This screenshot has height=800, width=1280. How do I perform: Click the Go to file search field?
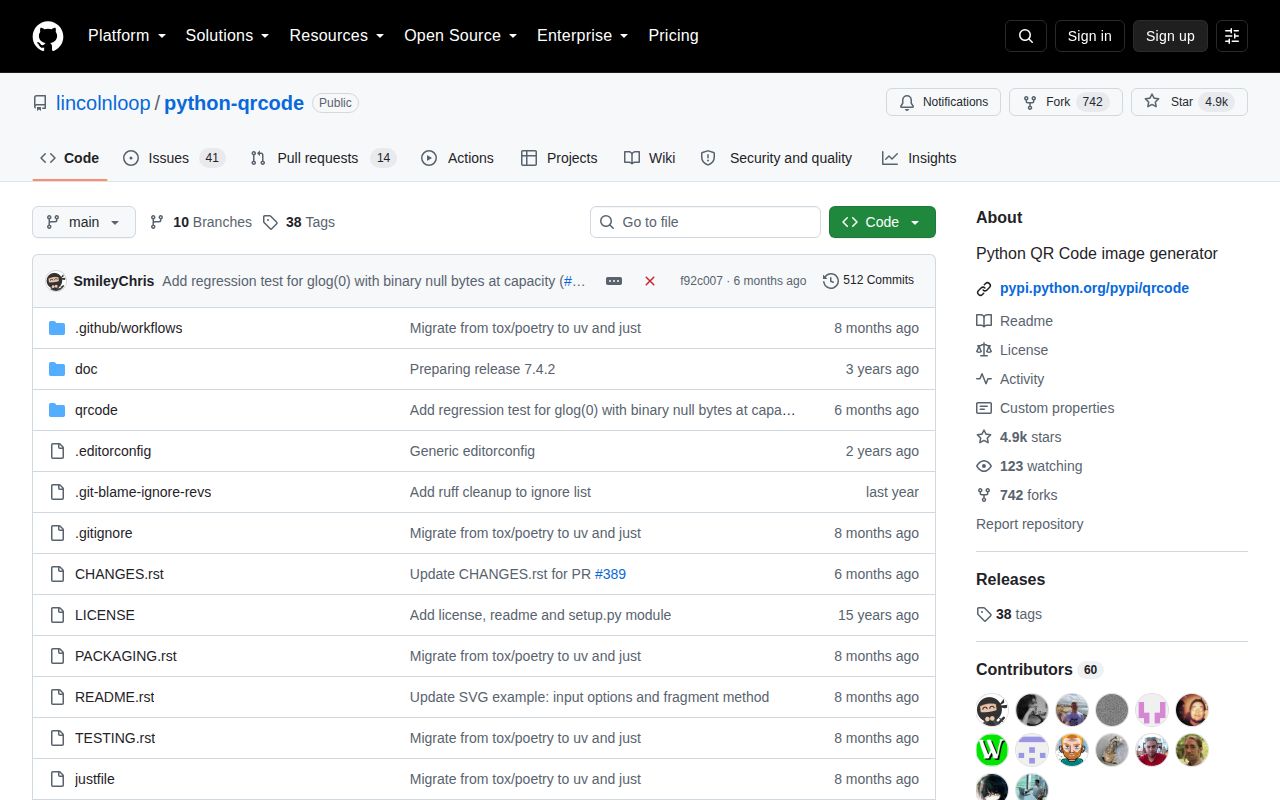click(x=705, y=222)
